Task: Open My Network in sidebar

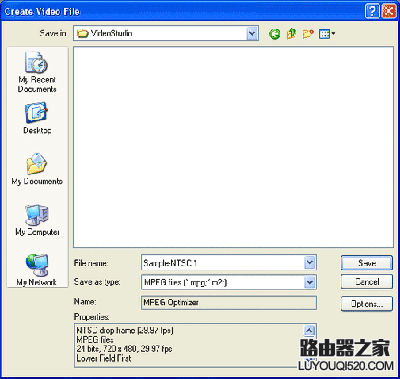Action: (37, 270)
